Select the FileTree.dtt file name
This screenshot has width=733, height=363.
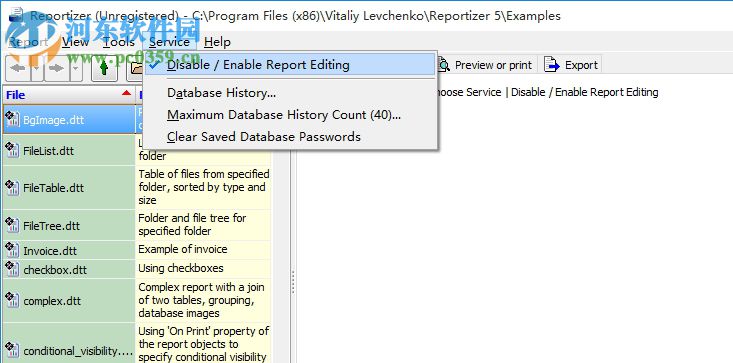[x=51, y=226]
